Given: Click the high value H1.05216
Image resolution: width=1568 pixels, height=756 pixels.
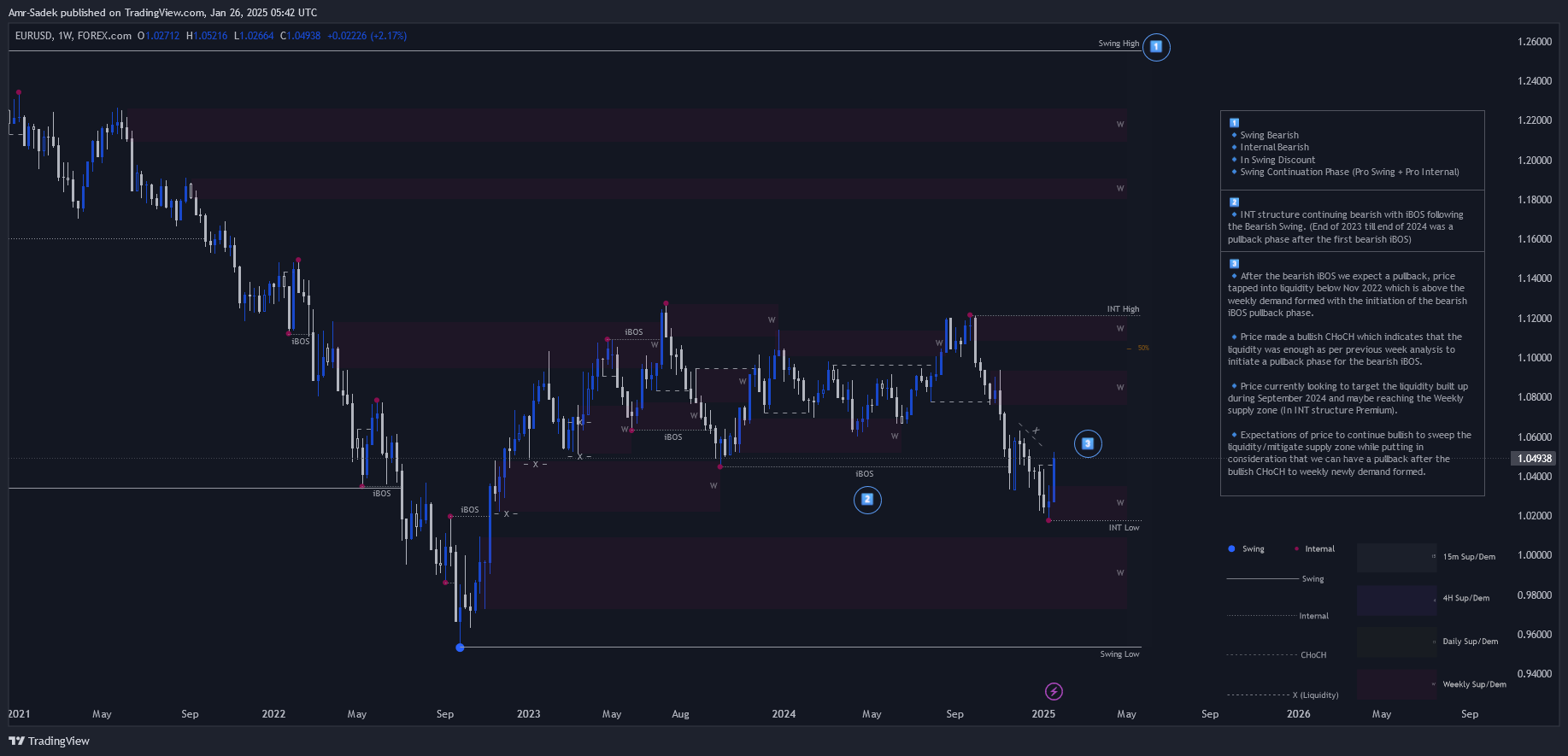Looking at the screenshot, I should pyautogui.click(x=207, y=36).
